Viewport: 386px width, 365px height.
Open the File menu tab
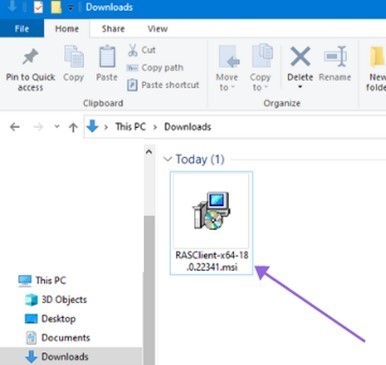click(22, 29)
